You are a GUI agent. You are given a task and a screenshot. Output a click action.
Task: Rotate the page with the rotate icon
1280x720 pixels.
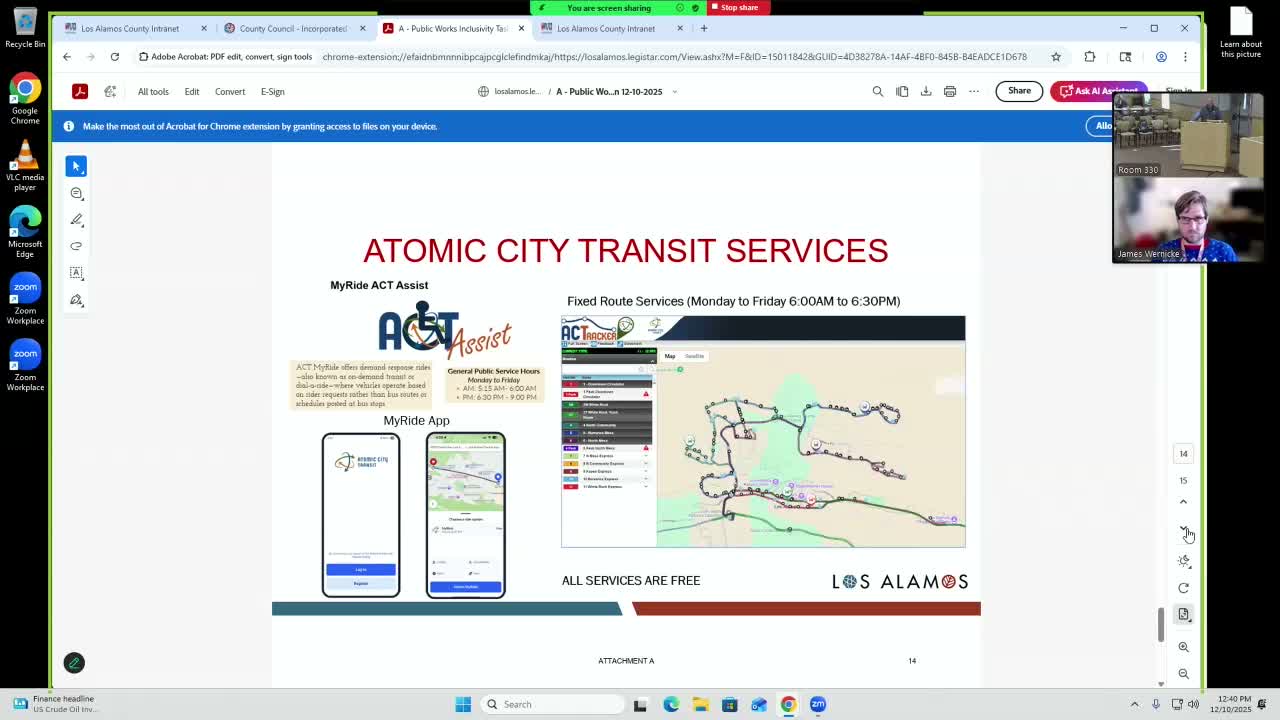click(1184, 588)
